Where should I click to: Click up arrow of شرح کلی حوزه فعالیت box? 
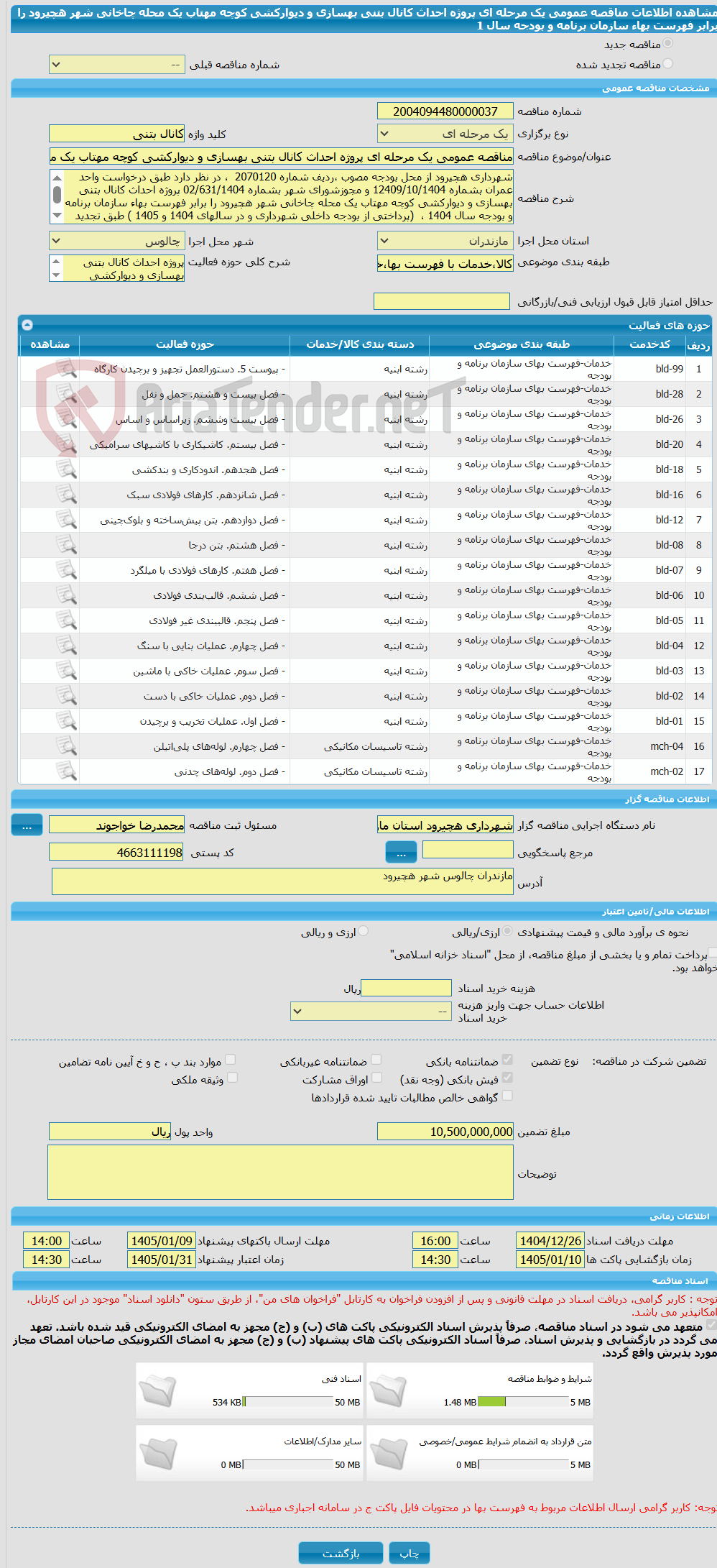[56, 260]
